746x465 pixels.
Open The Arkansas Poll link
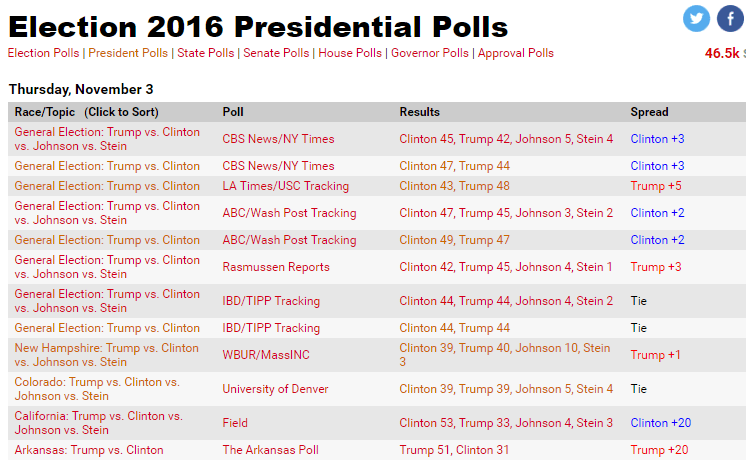[x=270, y=450]
